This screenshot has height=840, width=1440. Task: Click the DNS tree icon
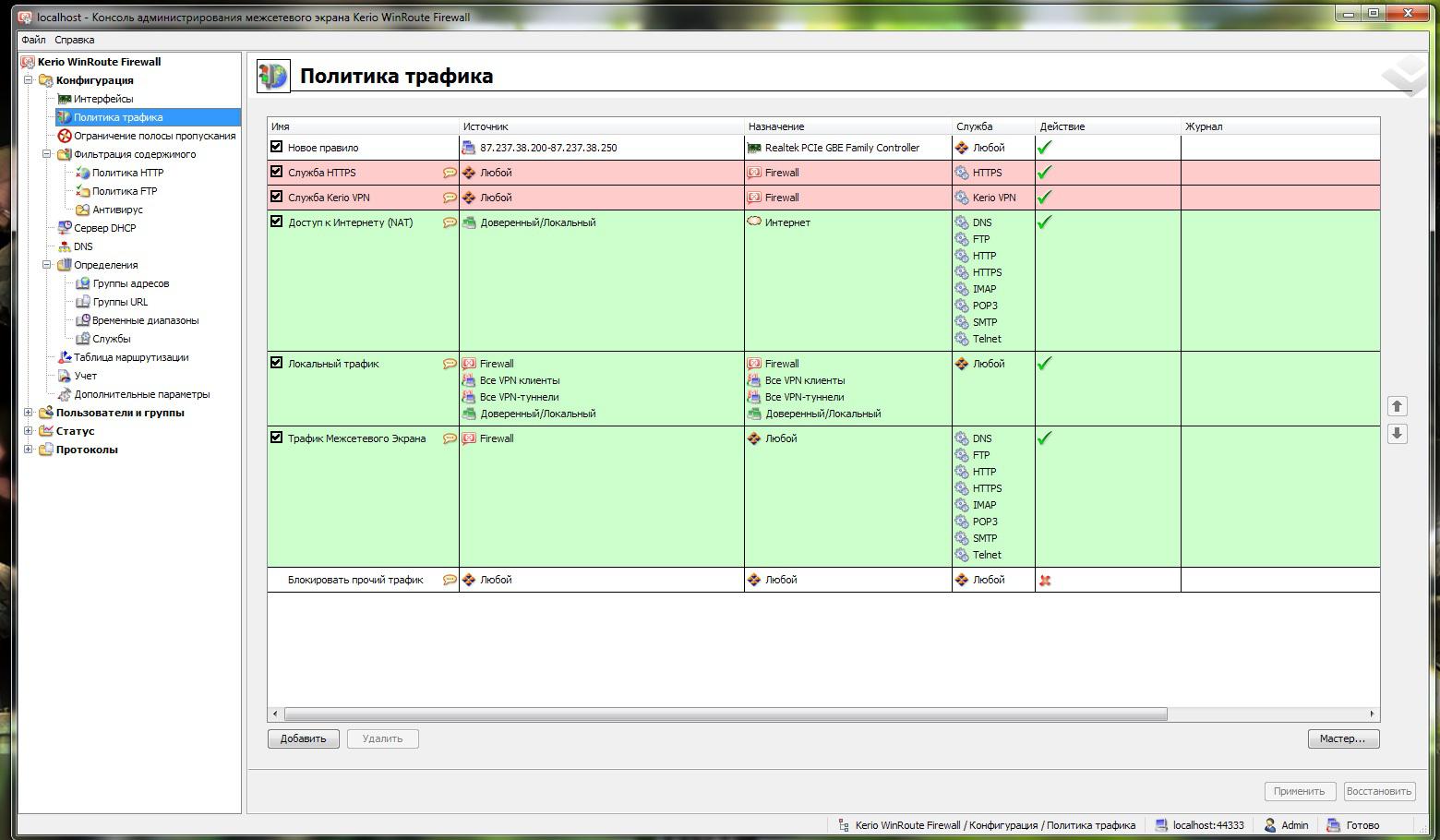(x=65, y=246)
